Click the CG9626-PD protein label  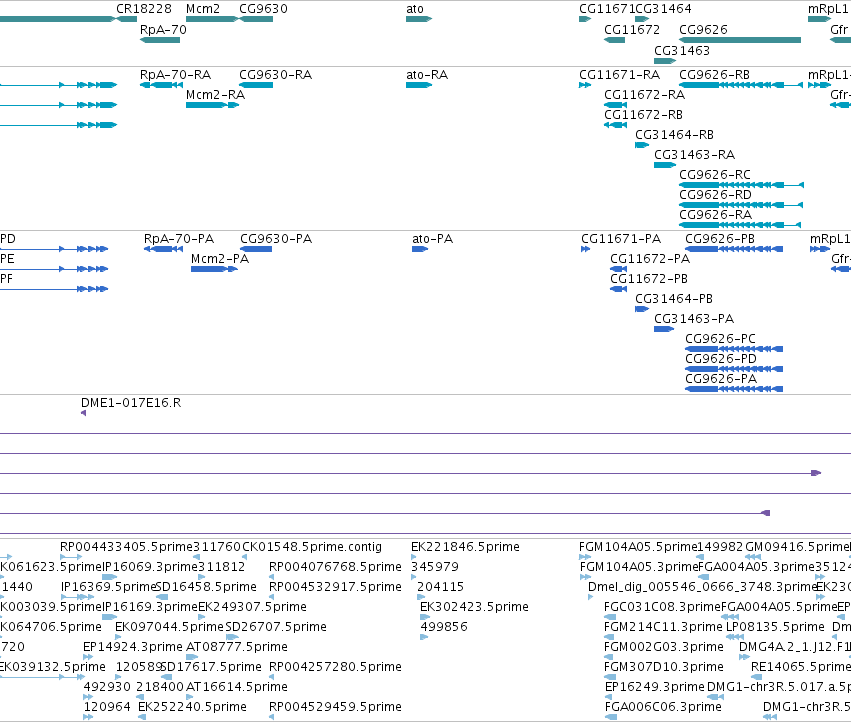pyautogui.click(x=721, y=359)
